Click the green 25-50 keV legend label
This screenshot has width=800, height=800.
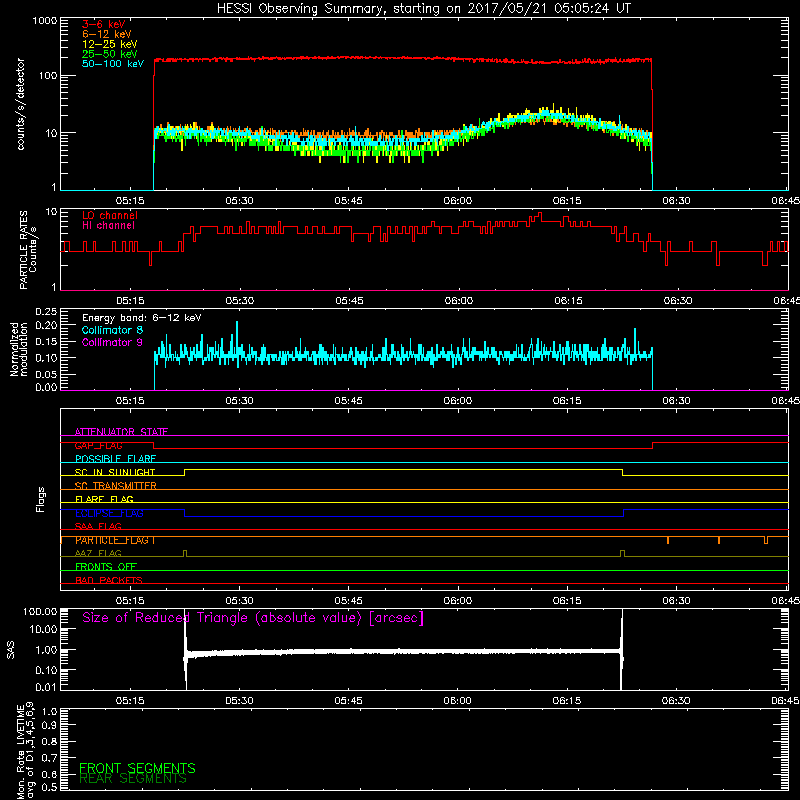pyautogui.click(x=110, y=54)
